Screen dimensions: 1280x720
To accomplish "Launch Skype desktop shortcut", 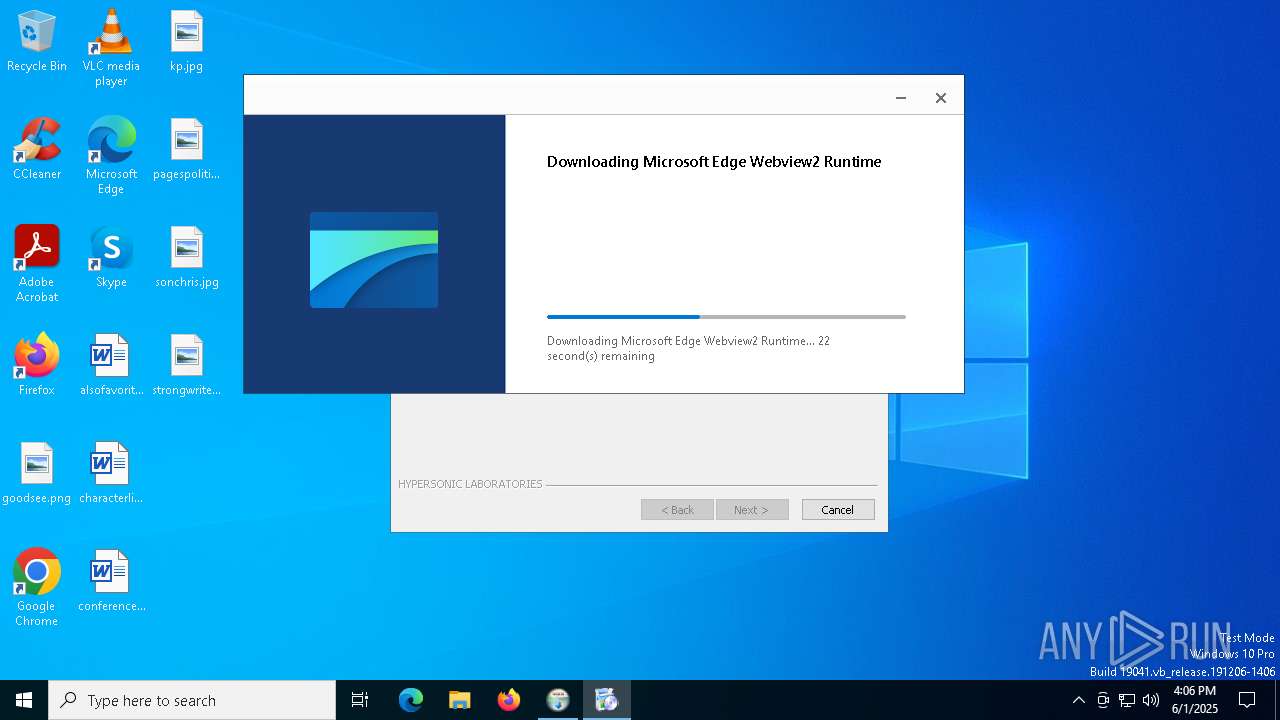I will point(111,258).
